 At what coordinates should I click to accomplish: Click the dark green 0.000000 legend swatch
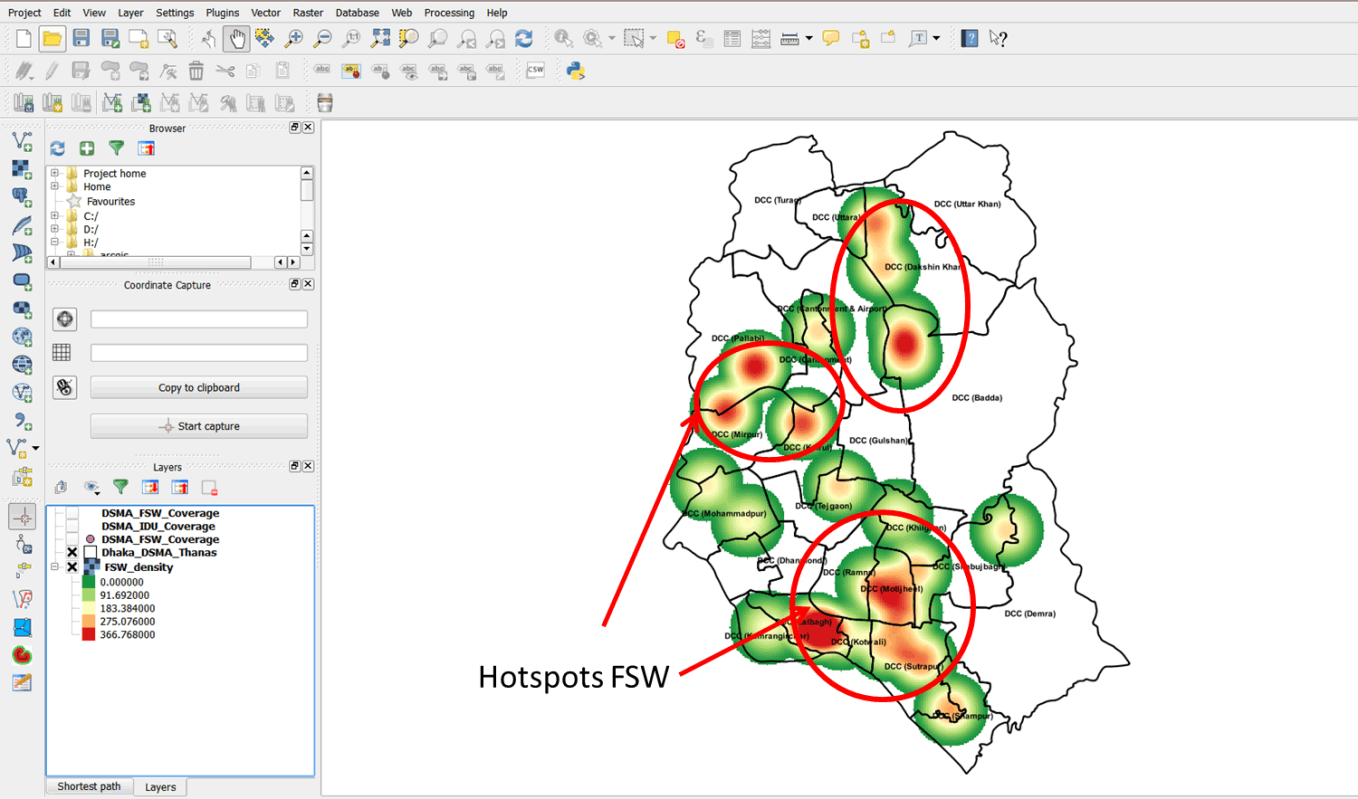pos(89,582)
